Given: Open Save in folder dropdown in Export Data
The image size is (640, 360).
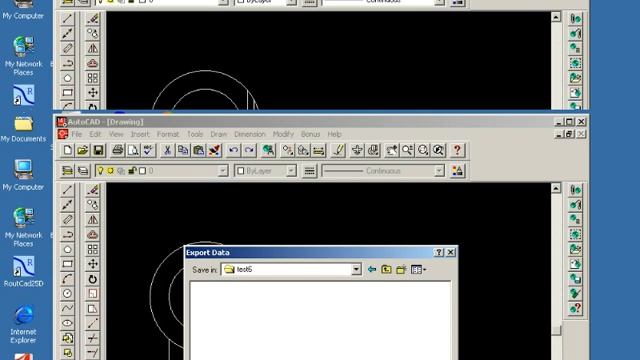Looking at the screenshot, I should coord(356,269).
